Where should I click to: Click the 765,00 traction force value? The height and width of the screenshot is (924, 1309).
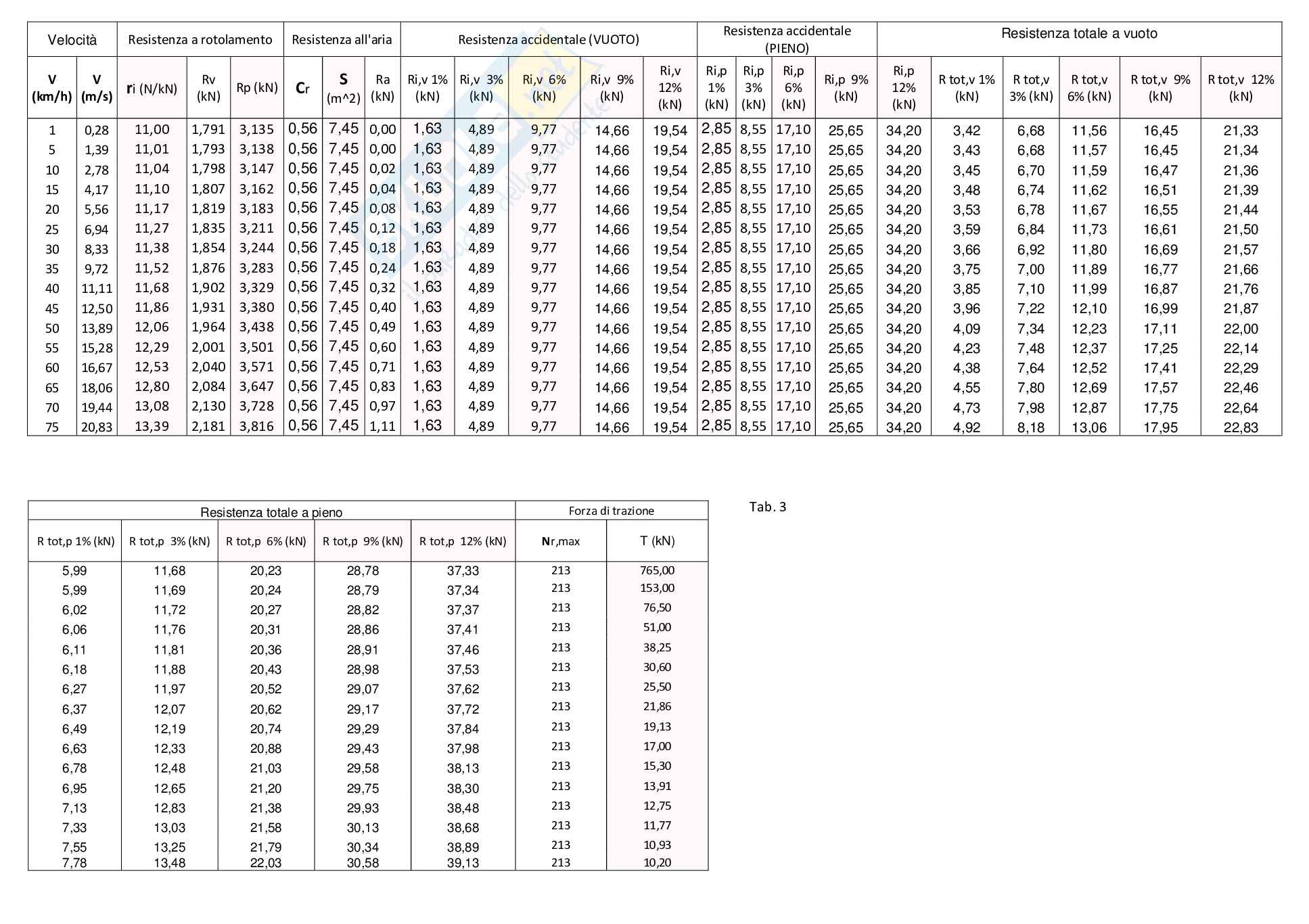coord(657,570)
